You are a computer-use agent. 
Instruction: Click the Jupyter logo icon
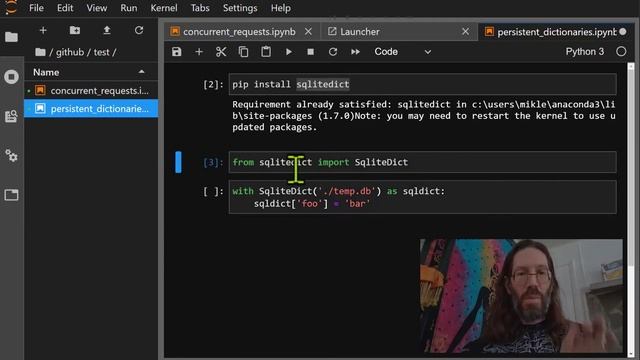click(11, 7)
